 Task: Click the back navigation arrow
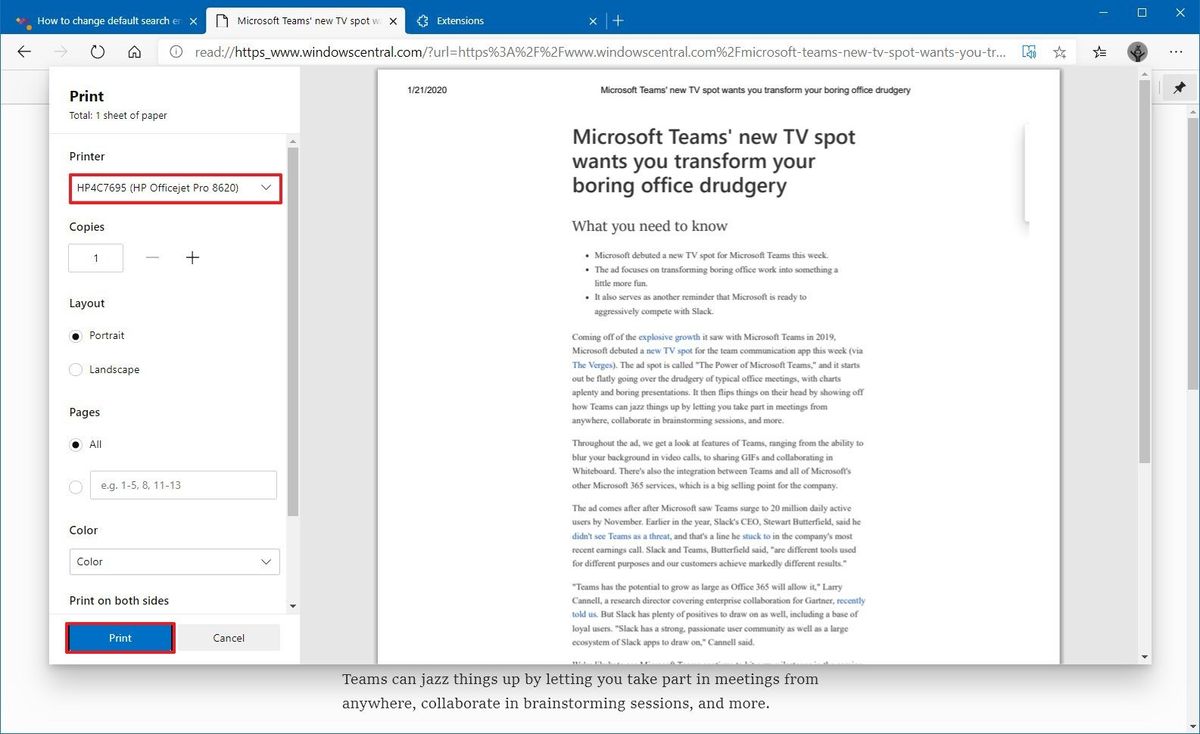(24, 51)
